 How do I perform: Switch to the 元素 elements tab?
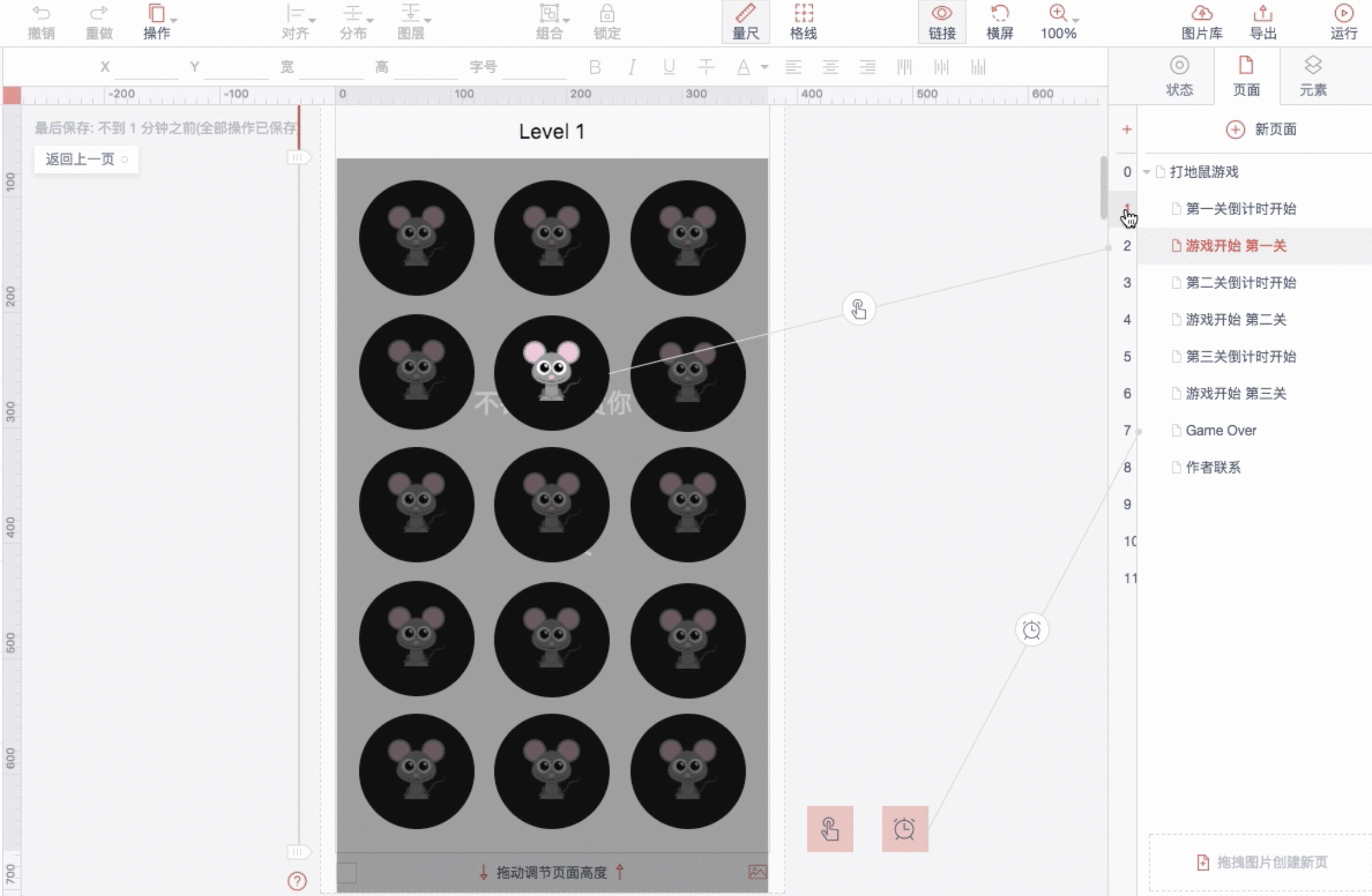tap(1313, 76)
